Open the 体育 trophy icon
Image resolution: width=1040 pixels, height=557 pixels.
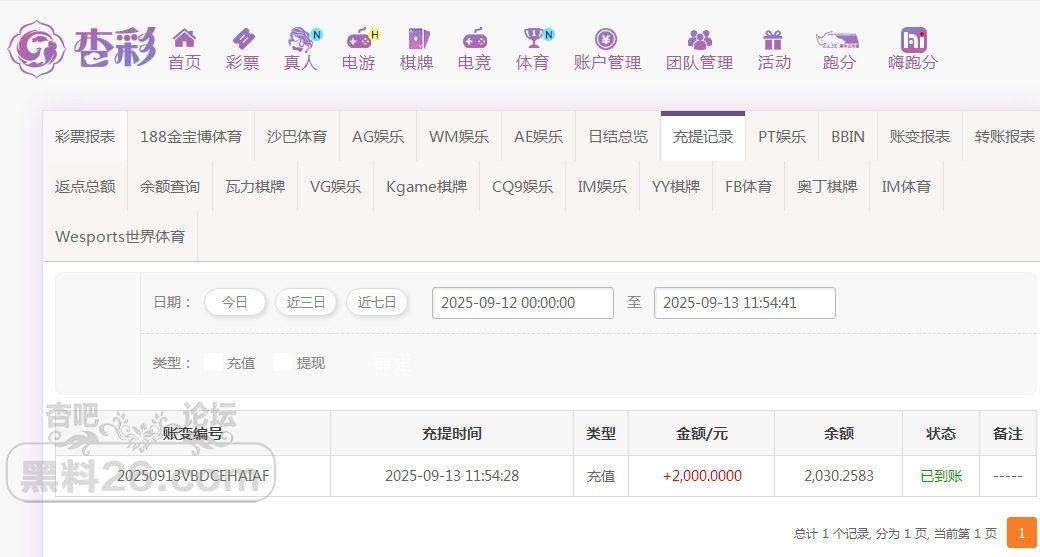[x=532, y=40]
